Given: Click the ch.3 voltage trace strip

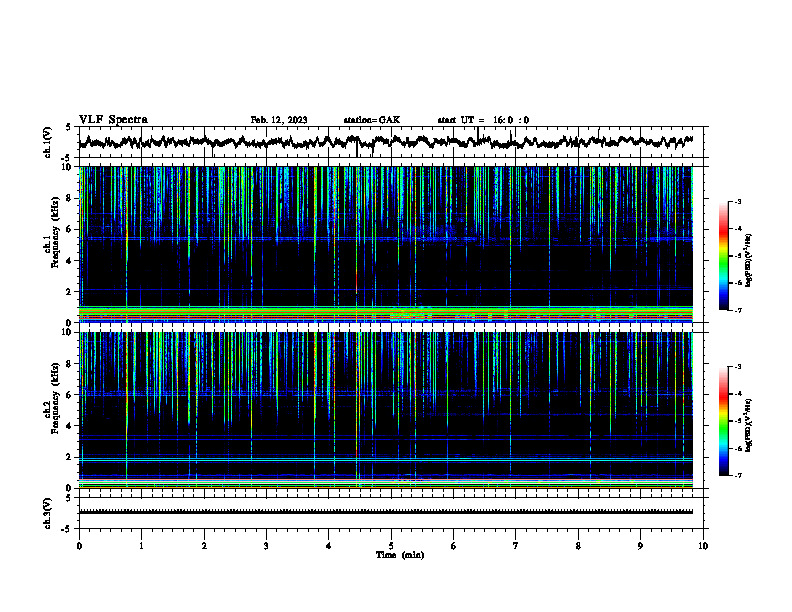Looking at the screenshot, I should coord(386,512).
